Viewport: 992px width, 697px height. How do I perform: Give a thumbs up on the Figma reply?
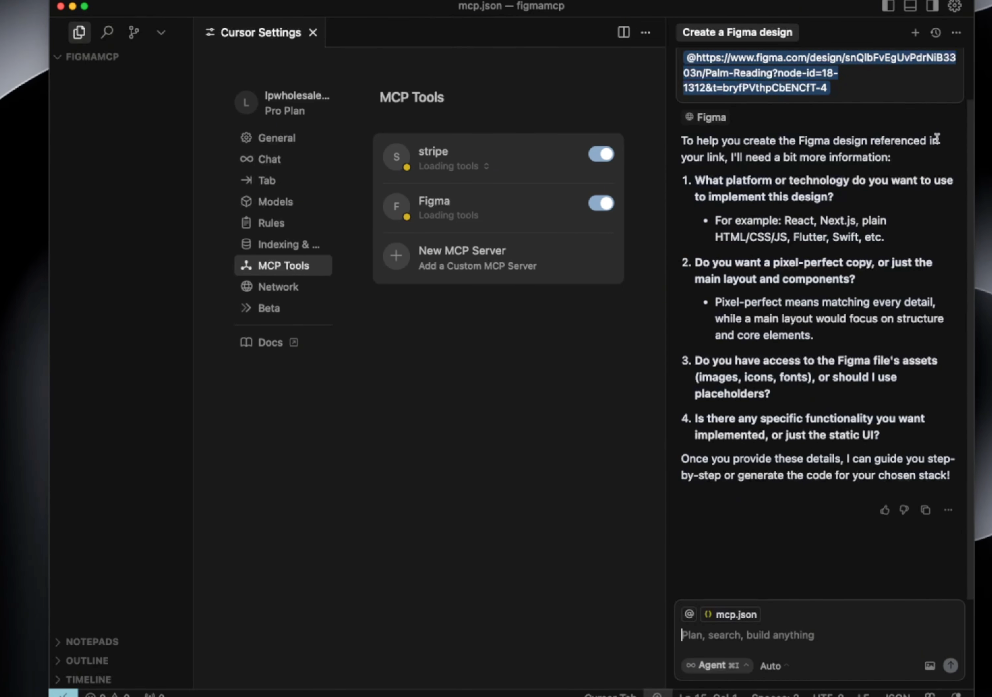click(x=884, y=510)
